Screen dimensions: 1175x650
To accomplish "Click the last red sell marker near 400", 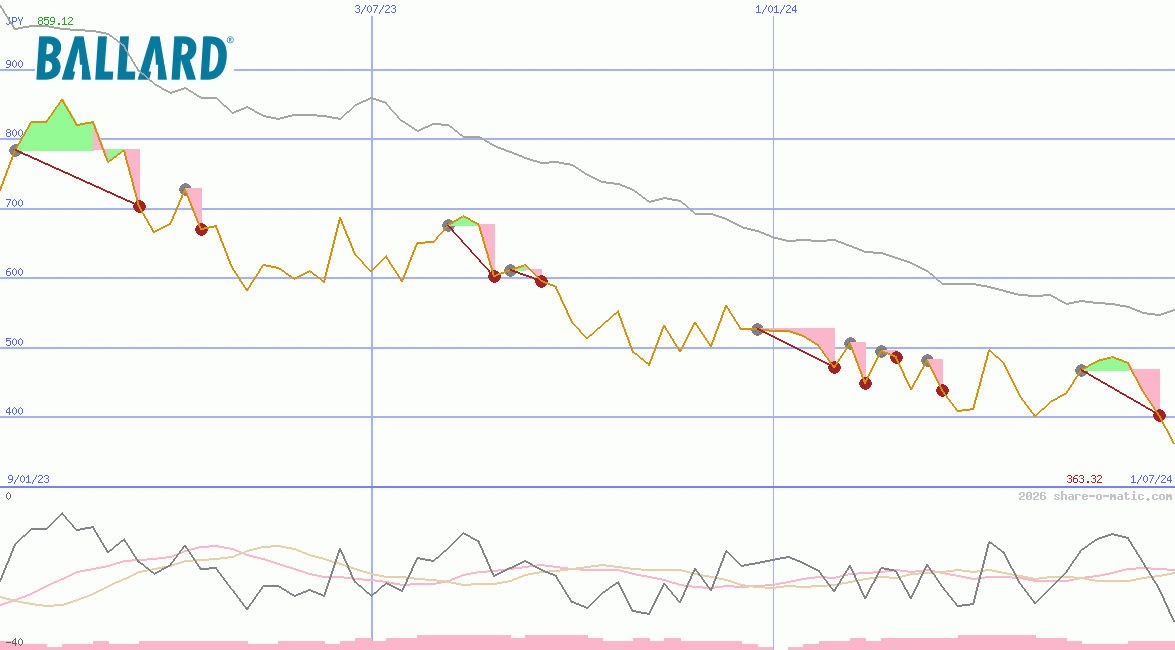I will pos(1159,415).
